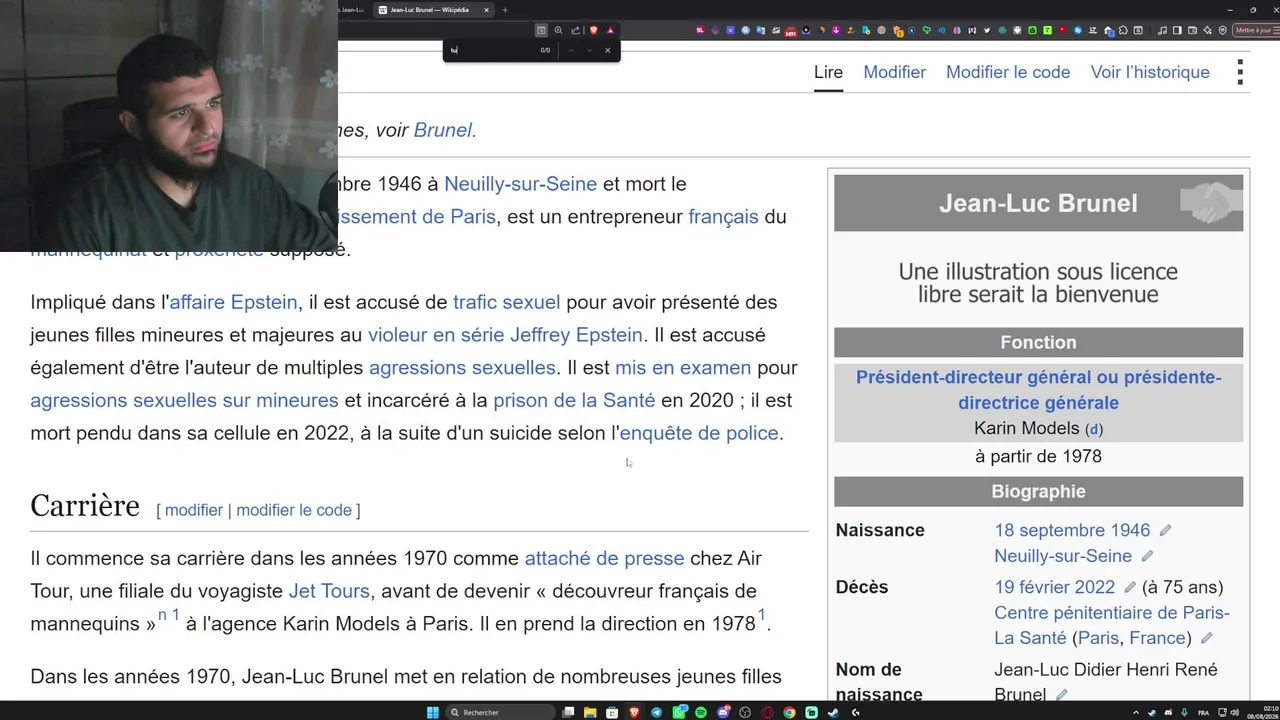
Task: Open the browser zoom magnifier icon
Action: [558, 30]
